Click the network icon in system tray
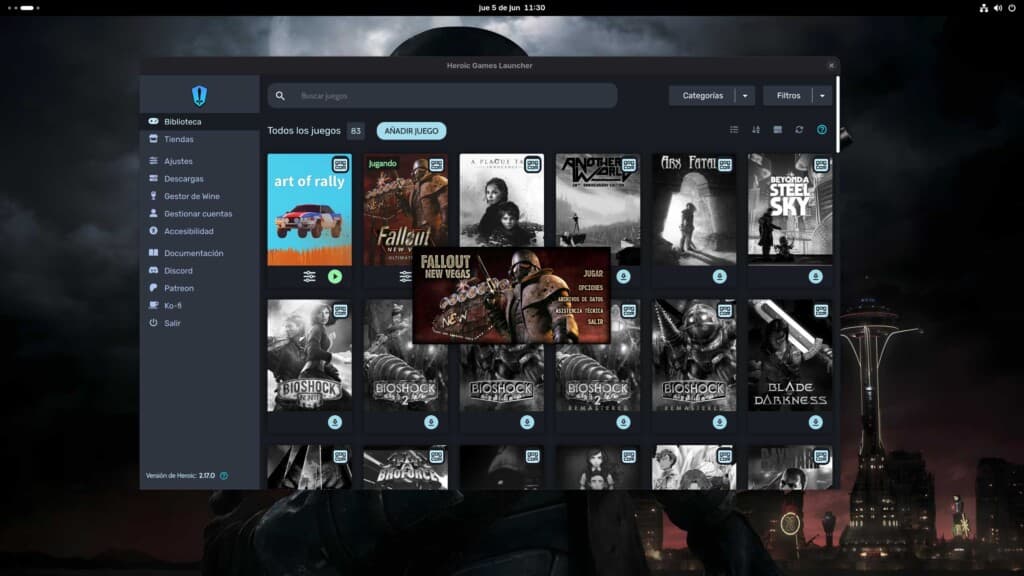 pos(984,8)
